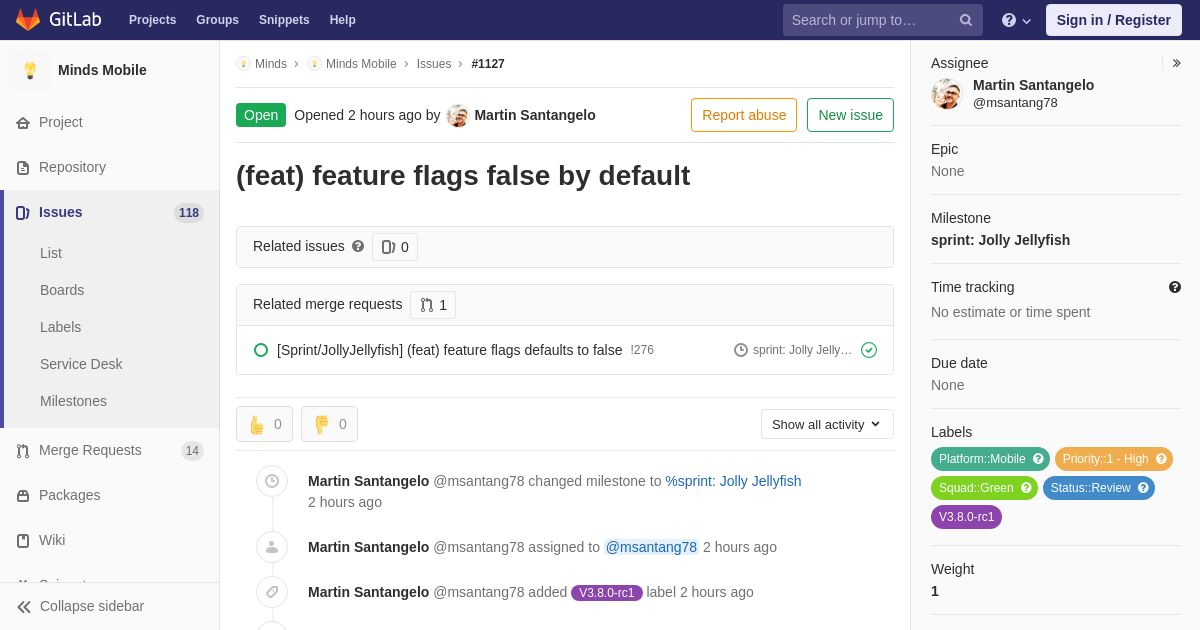
Task: Click the GitLab fox logo
Action: [28, 20]
